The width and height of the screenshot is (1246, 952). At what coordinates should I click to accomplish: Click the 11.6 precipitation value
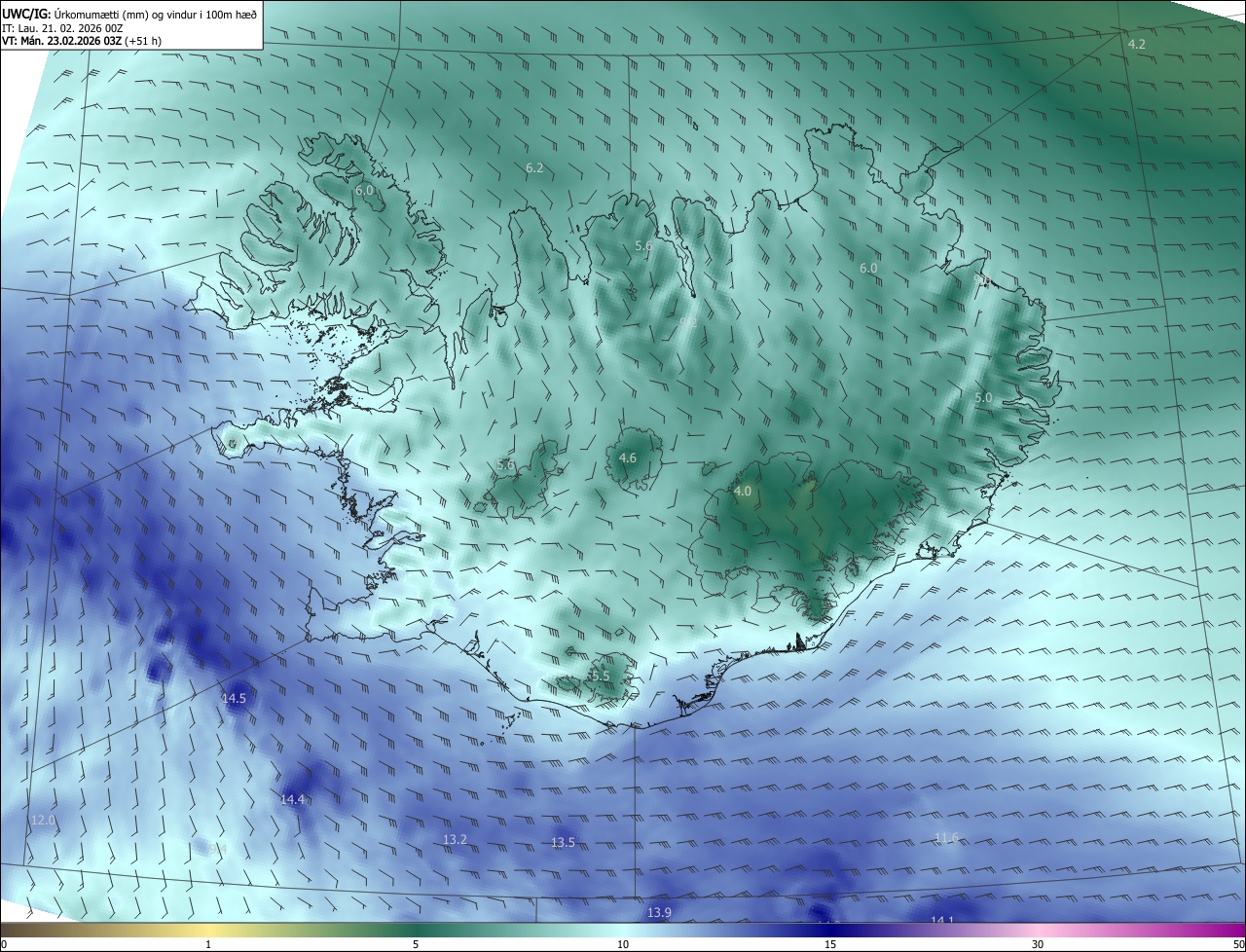946,838
